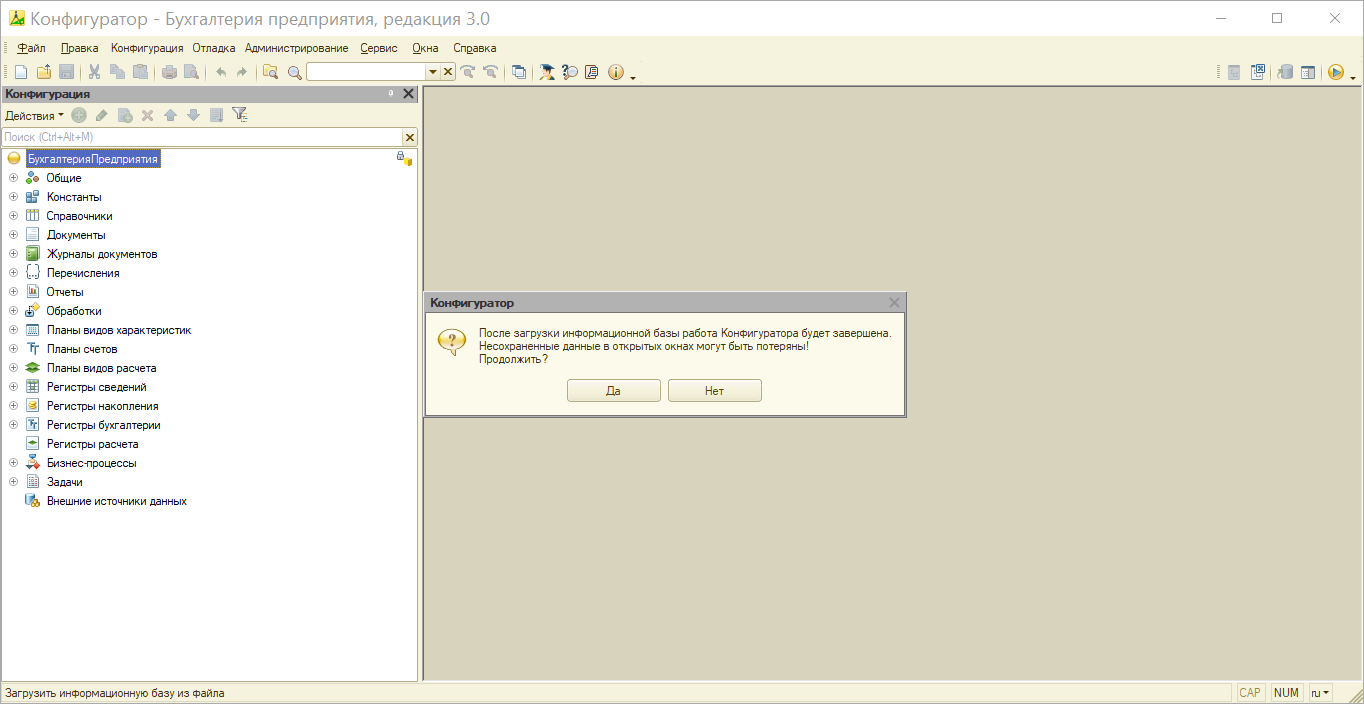Click the Move up arrow in Configuration panel
The width and height of the screenshot is (1364, 704).
[x=171, y=115]
